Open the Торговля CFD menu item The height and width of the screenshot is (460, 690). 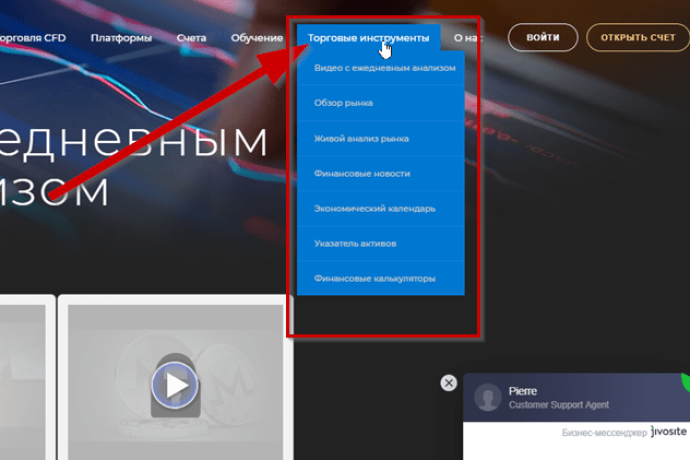(32, 38)
